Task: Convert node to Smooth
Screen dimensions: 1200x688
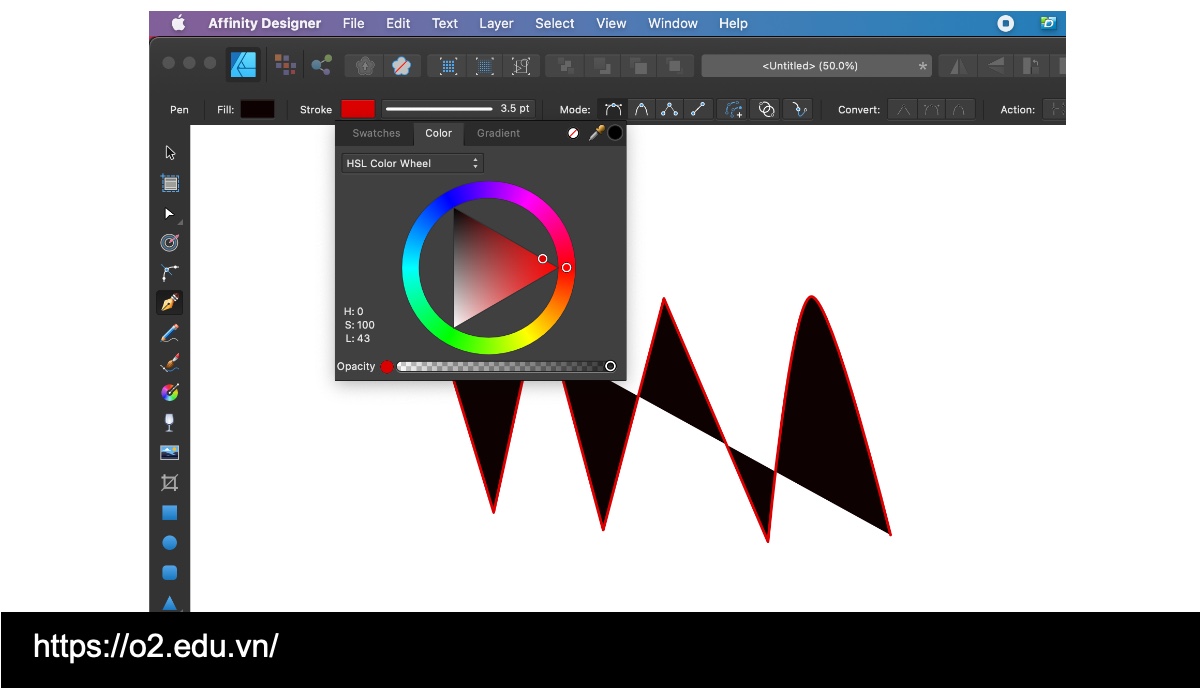Action: point(932,110)
